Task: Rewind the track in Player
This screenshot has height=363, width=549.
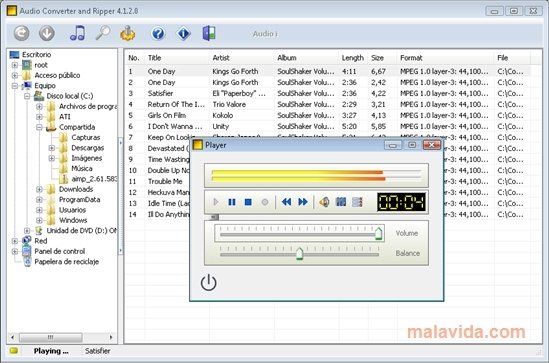Action: pos(286,202)
